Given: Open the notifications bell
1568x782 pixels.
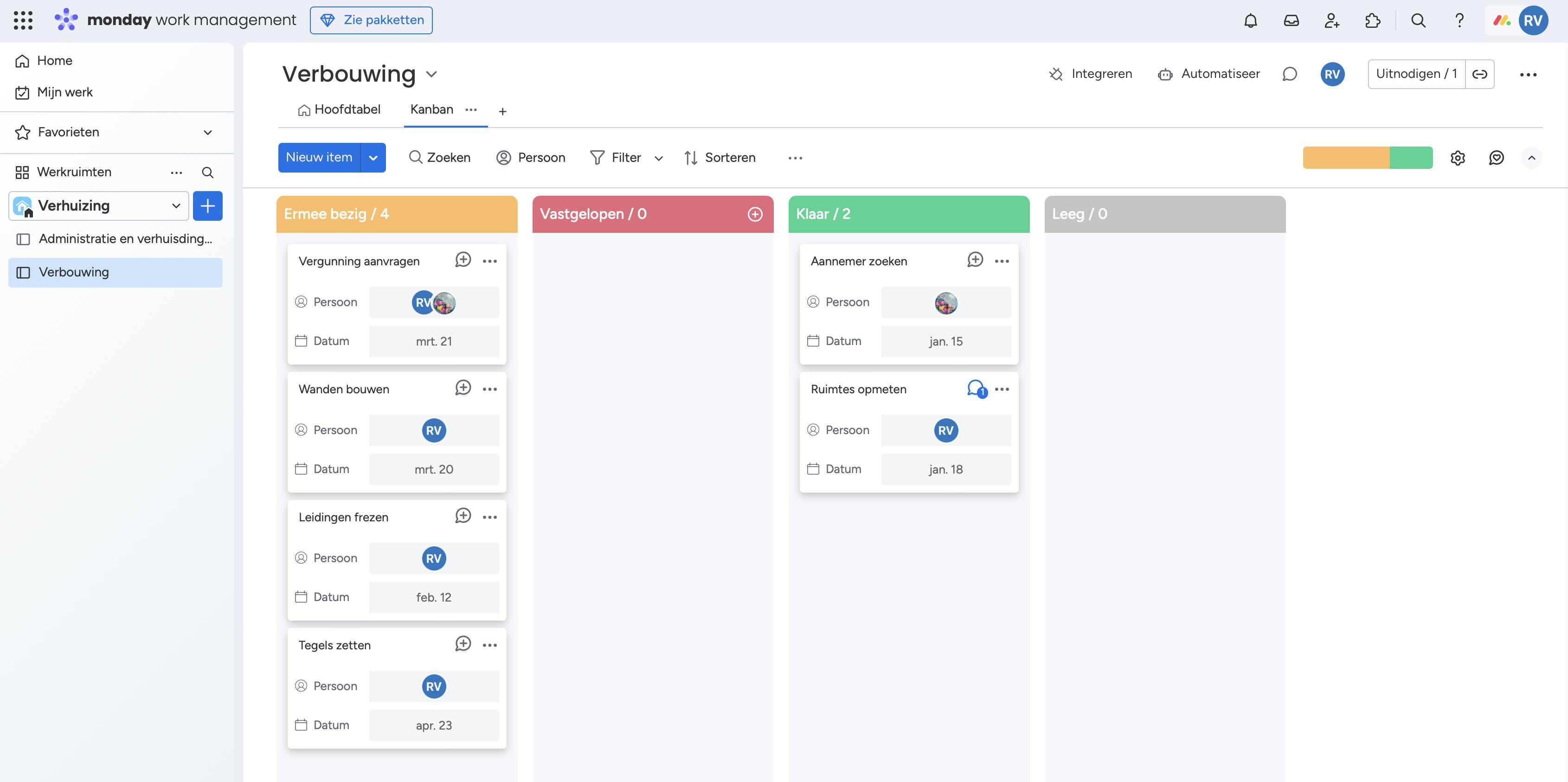Looking at the screenshot, I should (x=1250, y=21).
